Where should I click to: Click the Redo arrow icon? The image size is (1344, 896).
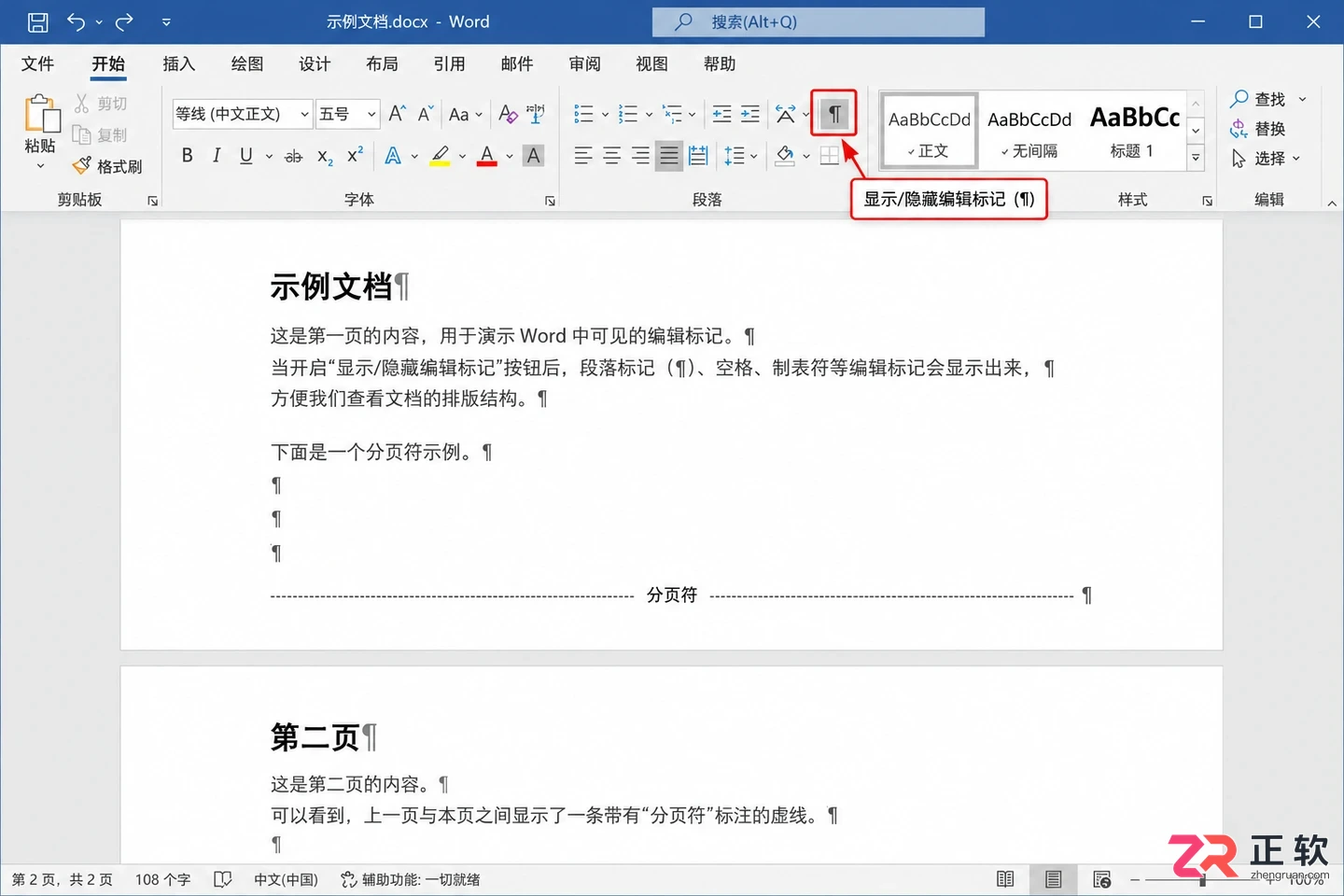(124, 21)
